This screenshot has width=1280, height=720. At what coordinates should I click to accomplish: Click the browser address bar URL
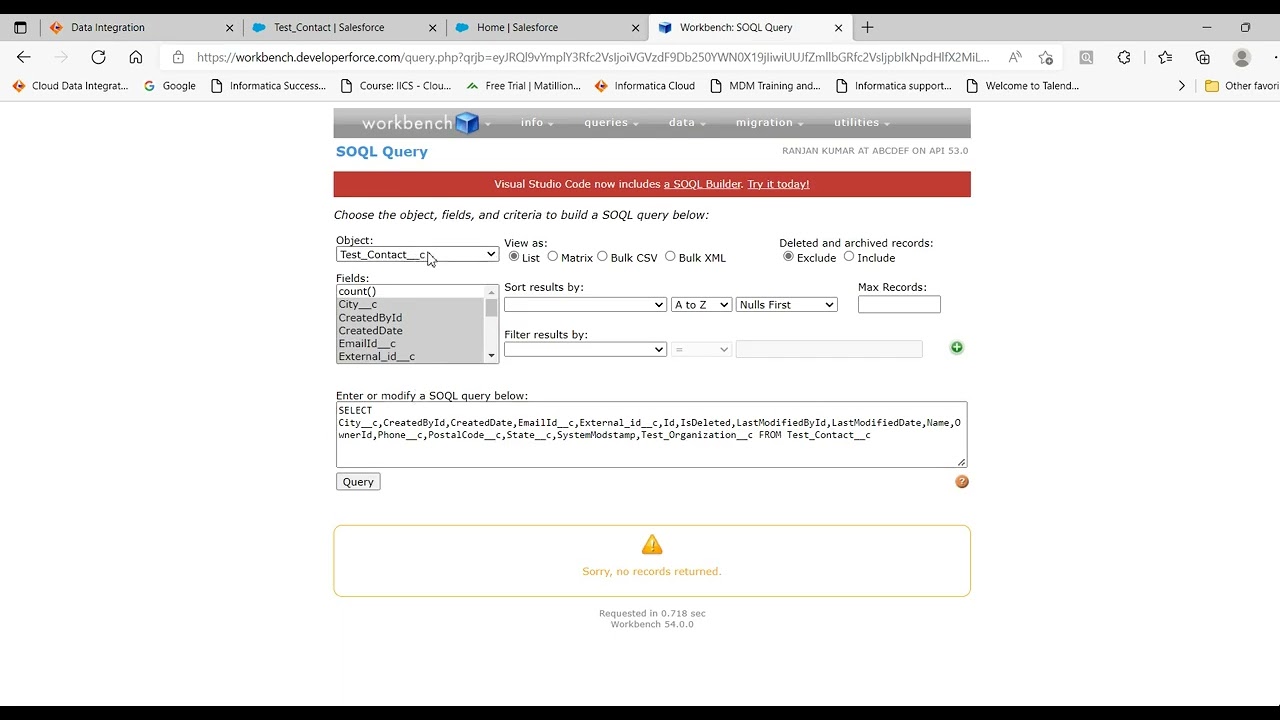[593, 57]
